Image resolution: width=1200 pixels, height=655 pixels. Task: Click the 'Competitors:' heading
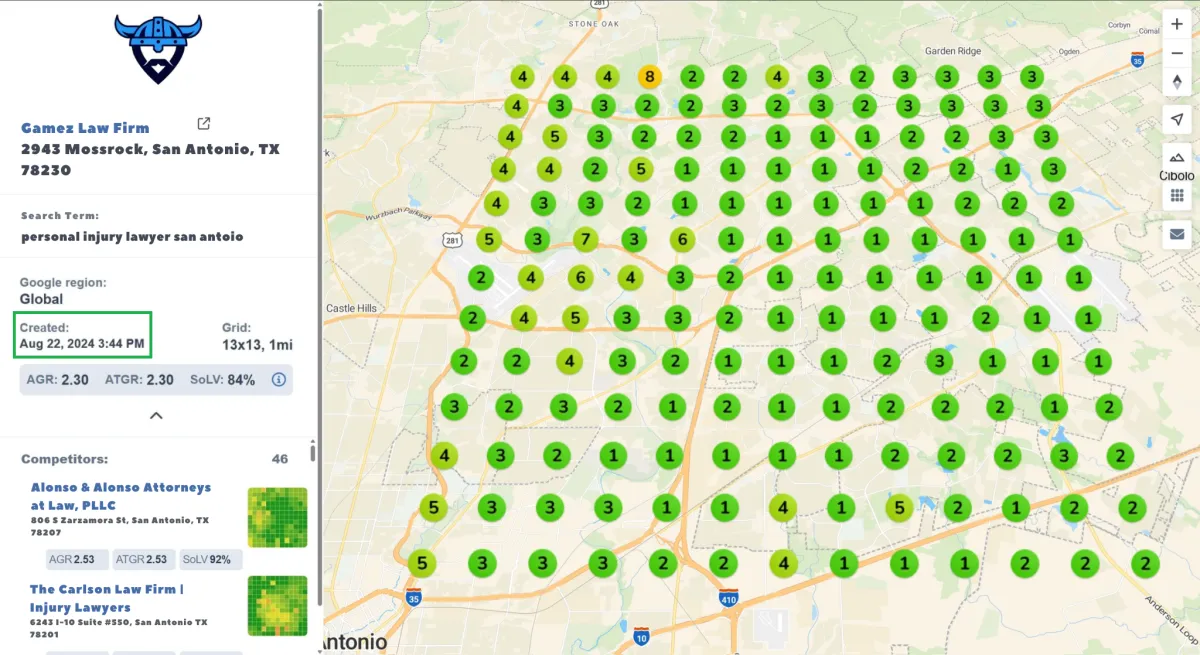click(64, 459)
